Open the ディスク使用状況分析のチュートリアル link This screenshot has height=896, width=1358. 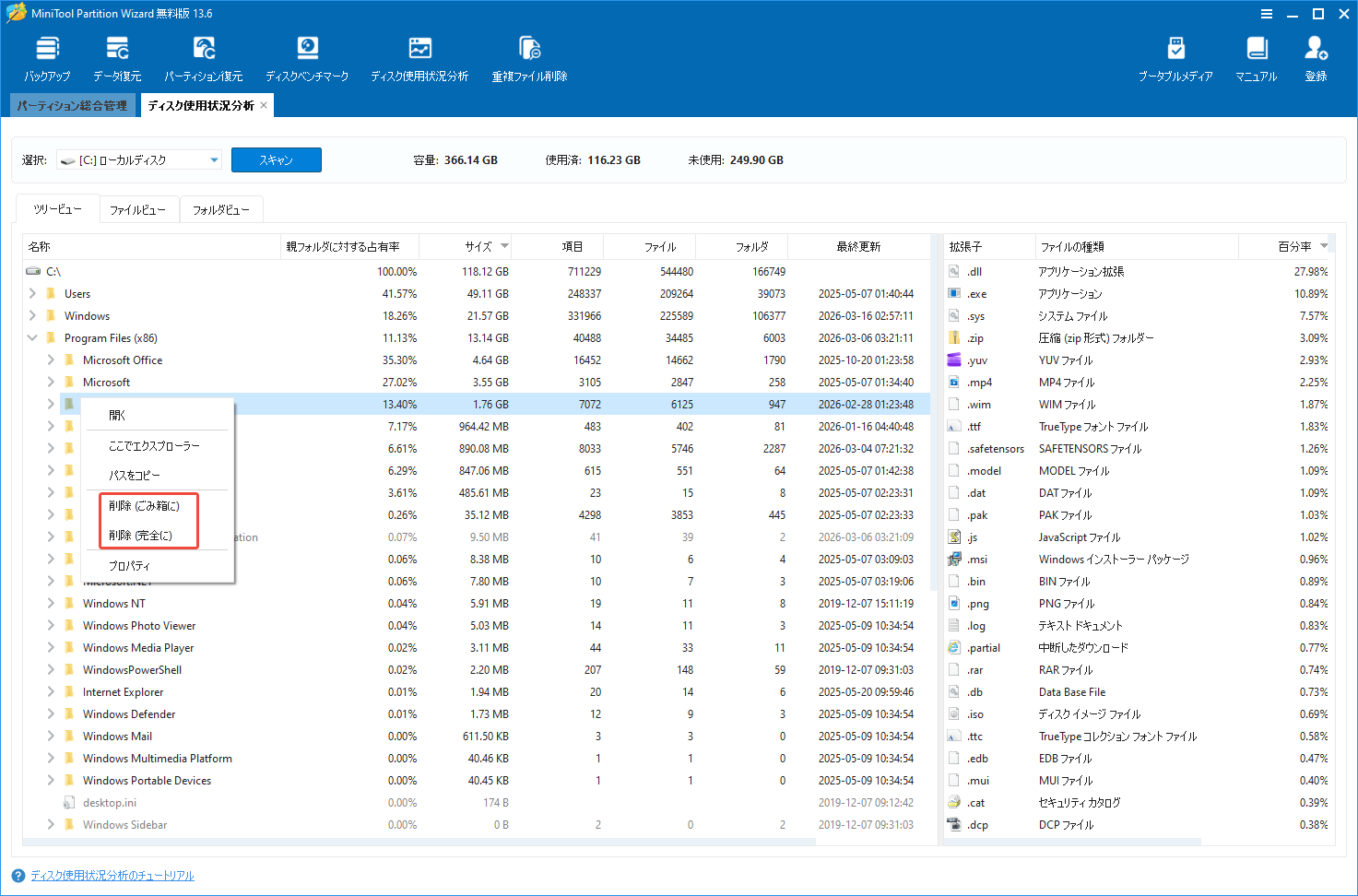point(112,875)
